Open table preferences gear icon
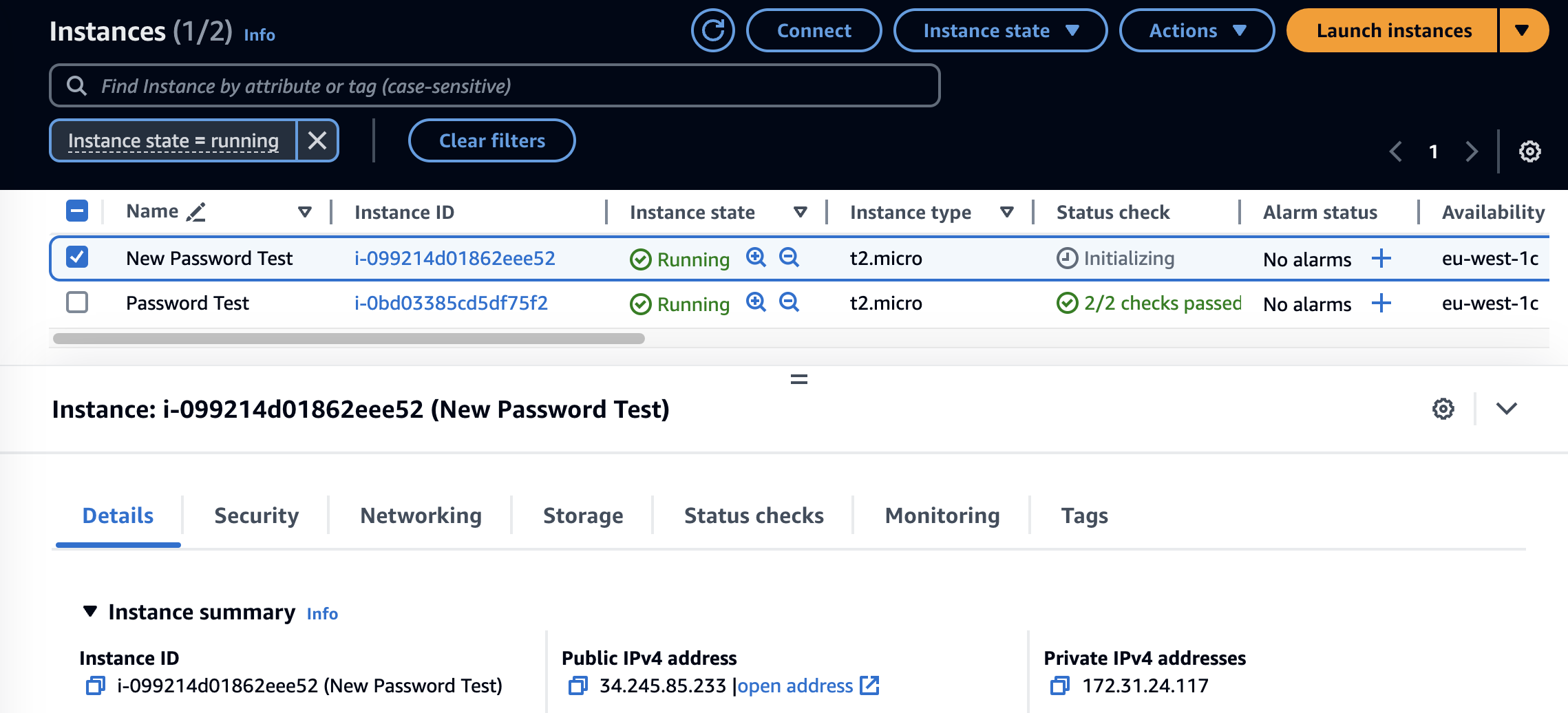The height and width of the screenshot is (713, 1568). (x=1529, y=151)
